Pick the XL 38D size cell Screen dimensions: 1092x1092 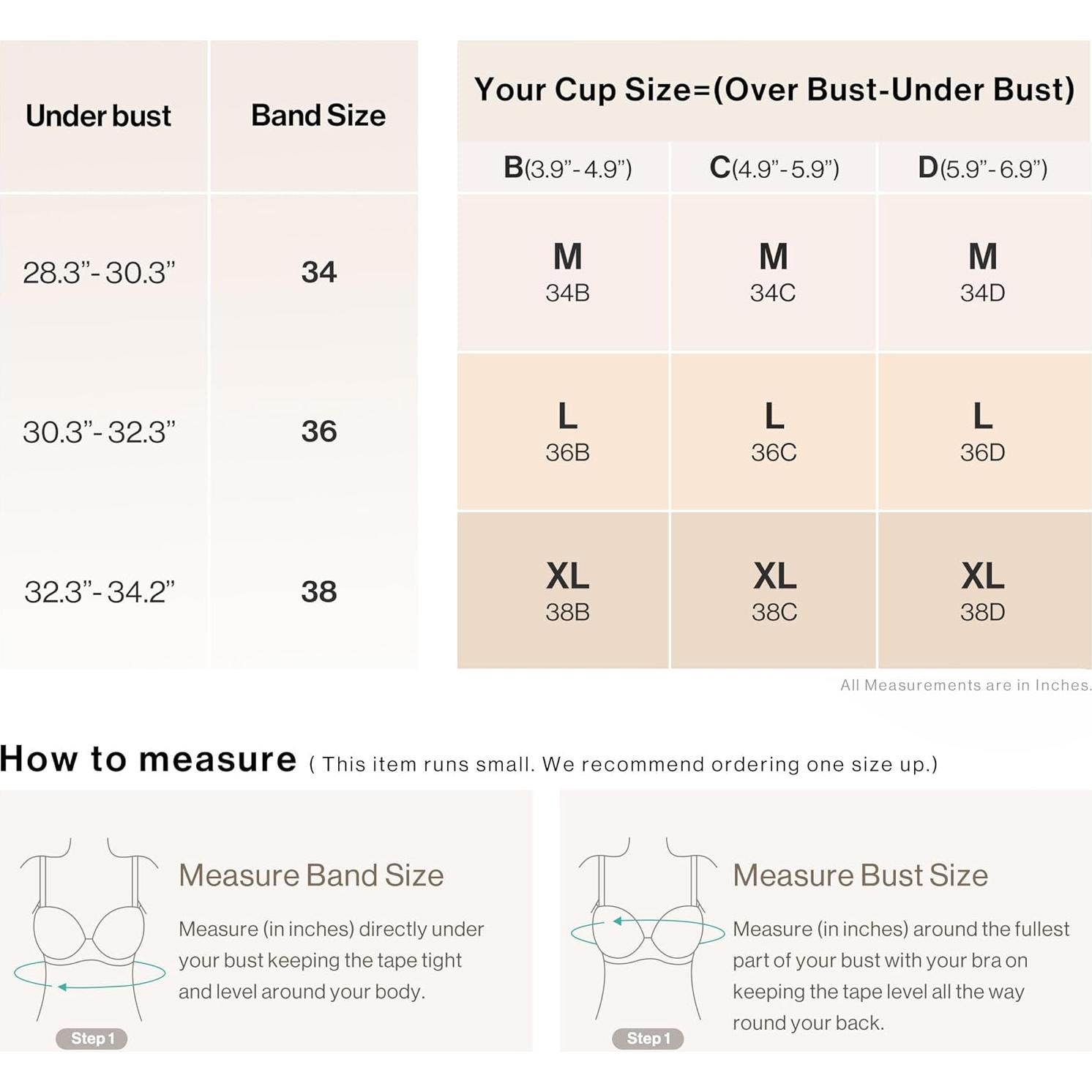click(982, 591)
